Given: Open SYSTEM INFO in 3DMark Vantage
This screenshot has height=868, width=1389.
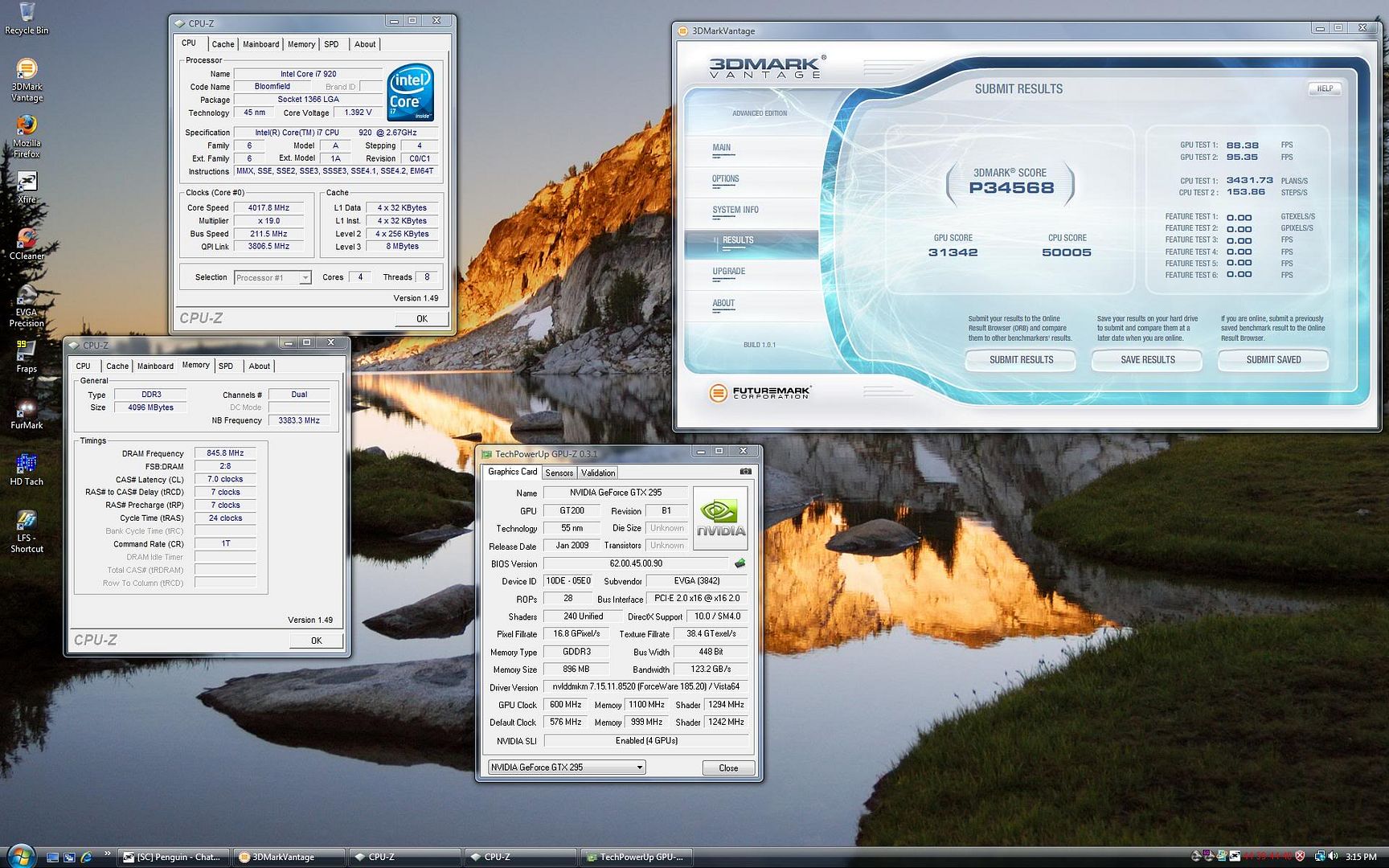Looking at the screenshot, I should tap(735, 210).
